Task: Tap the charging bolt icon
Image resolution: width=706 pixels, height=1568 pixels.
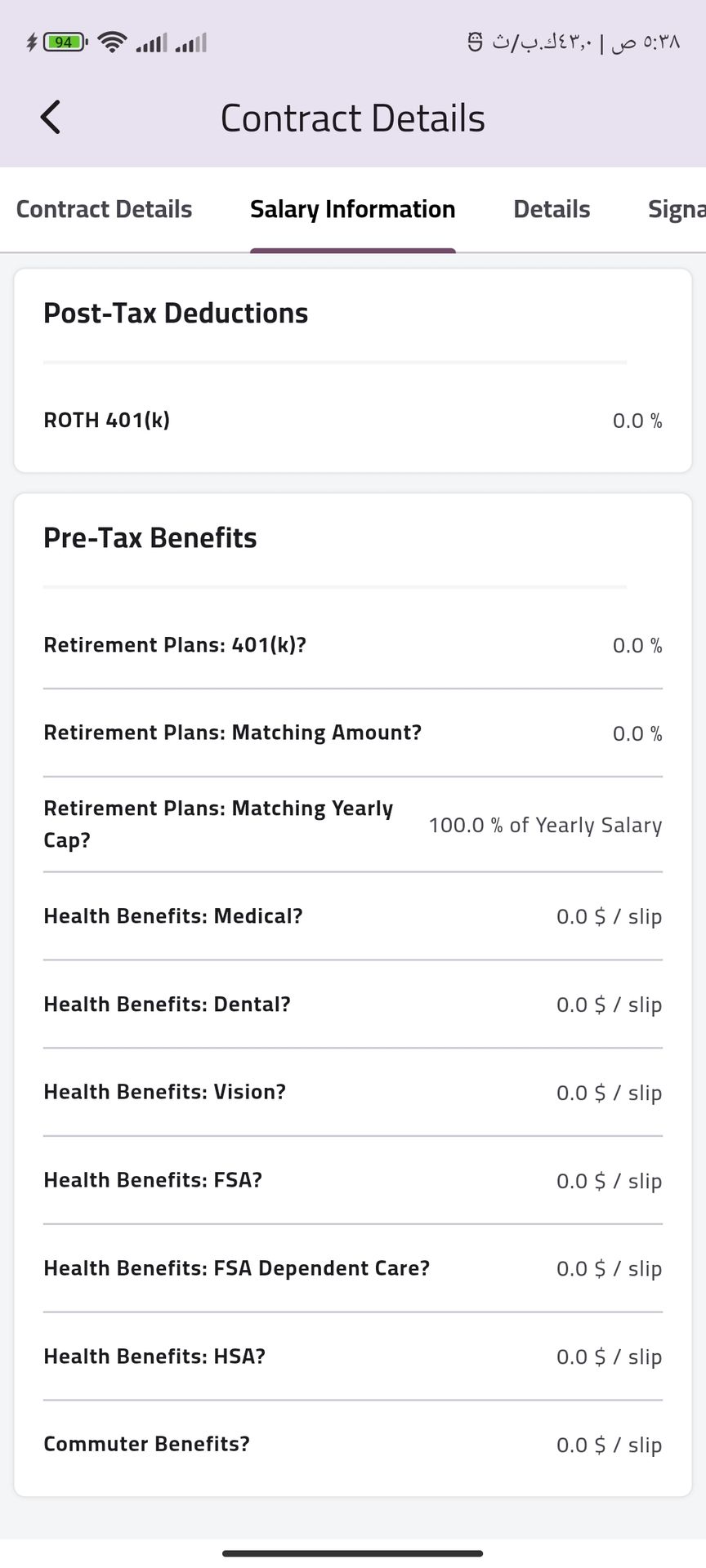Action: coord(32,42)
